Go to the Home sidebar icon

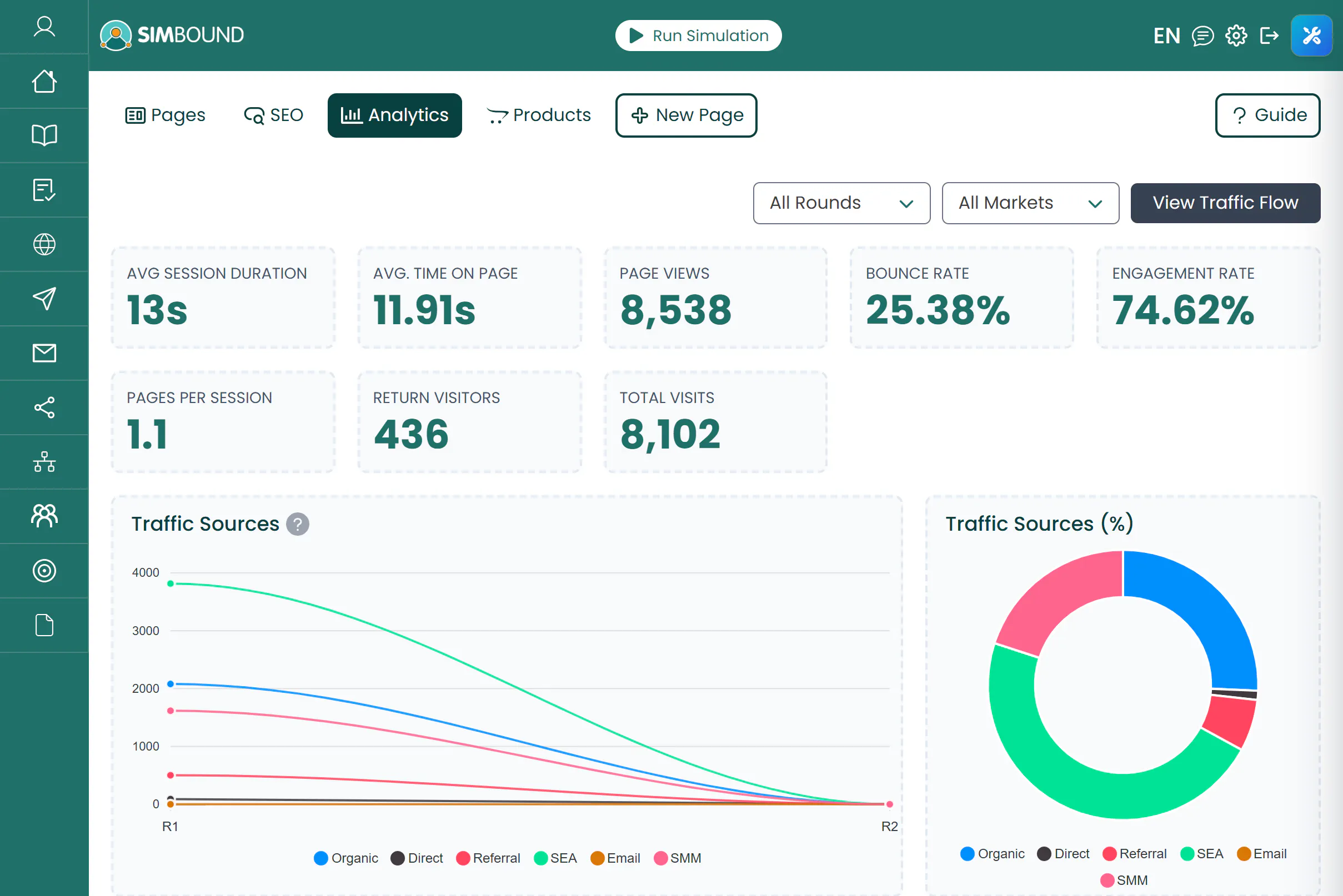pos(44,81)
